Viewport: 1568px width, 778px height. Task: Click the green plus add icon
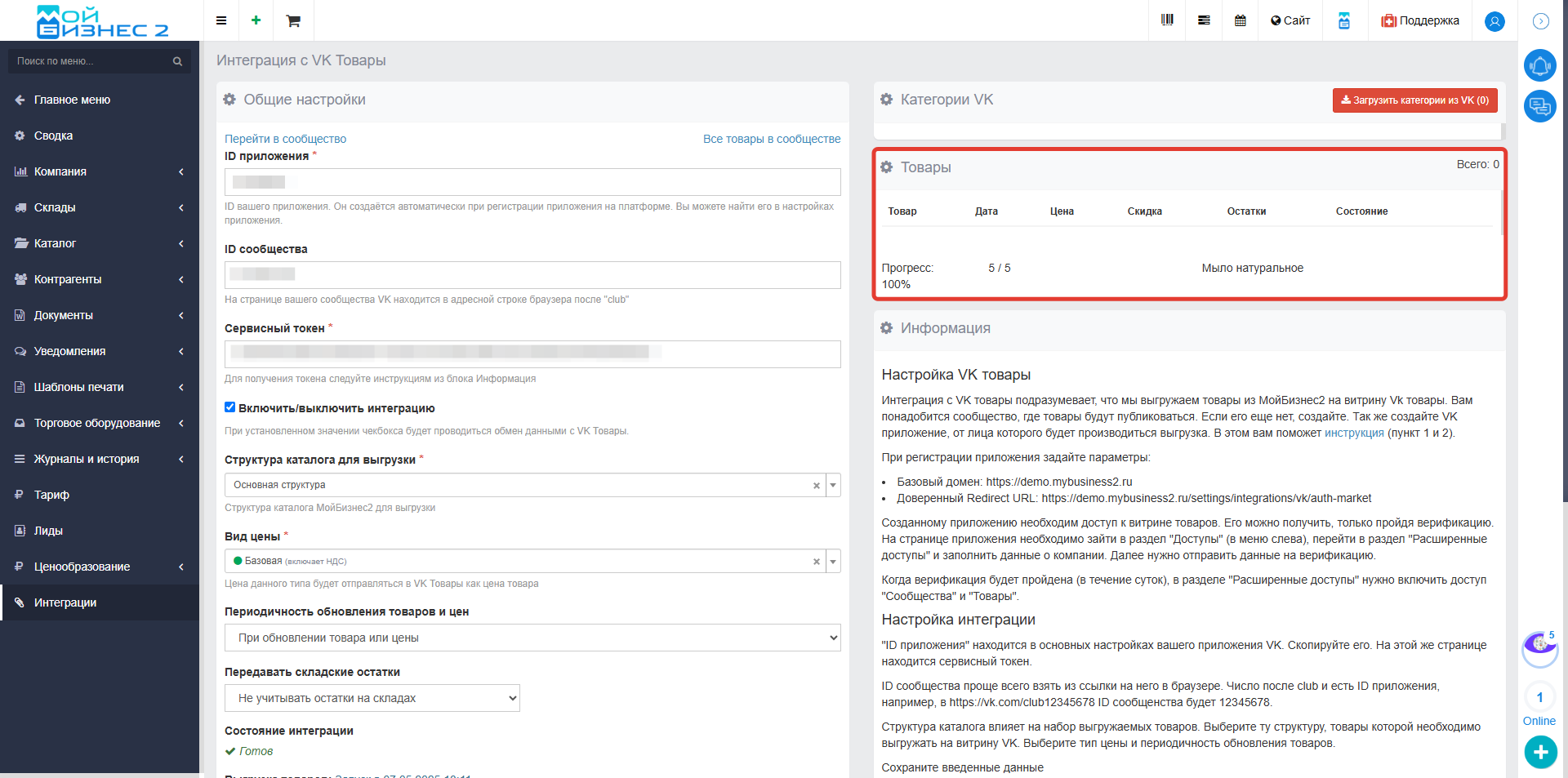coord(256,20)
